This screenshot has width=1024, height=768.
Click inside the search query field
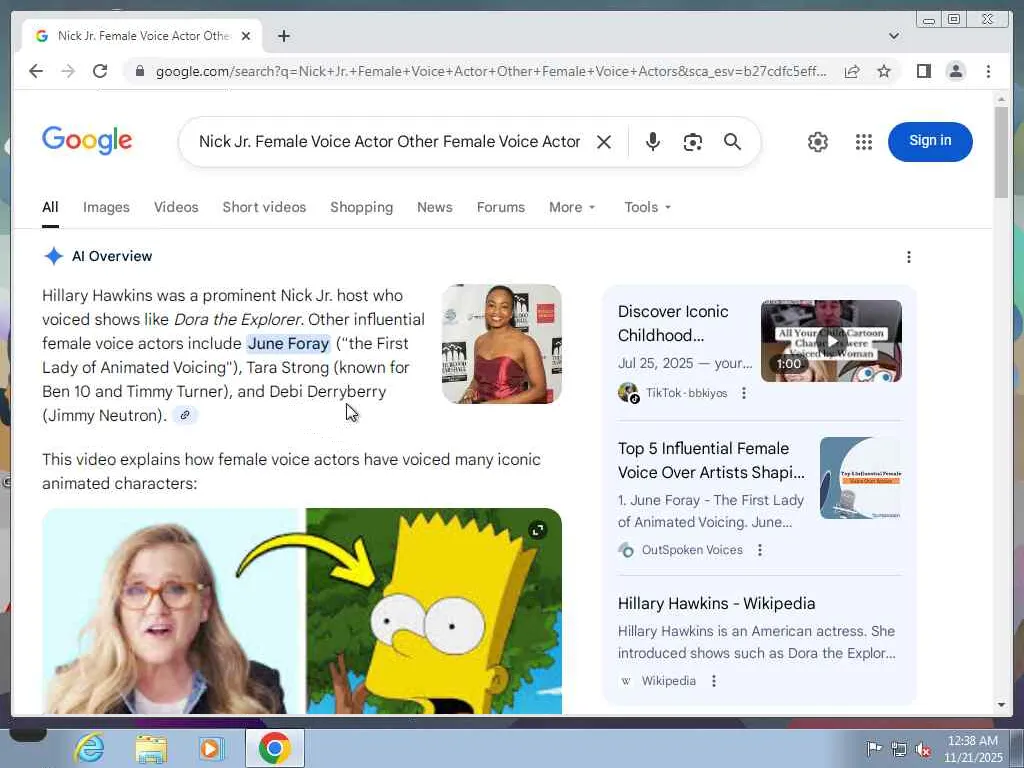pos(389,142)
